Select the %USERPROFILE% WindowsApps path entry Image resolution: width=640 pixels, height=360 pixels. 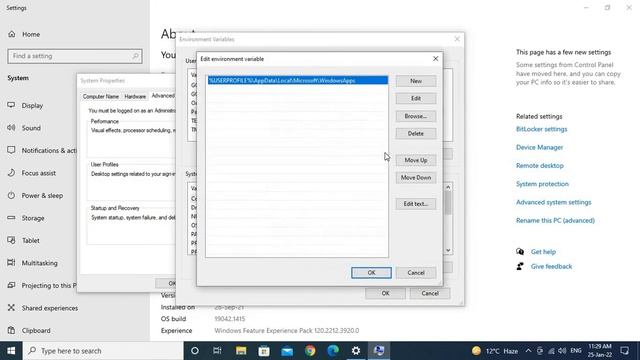(x=298, y=80)
